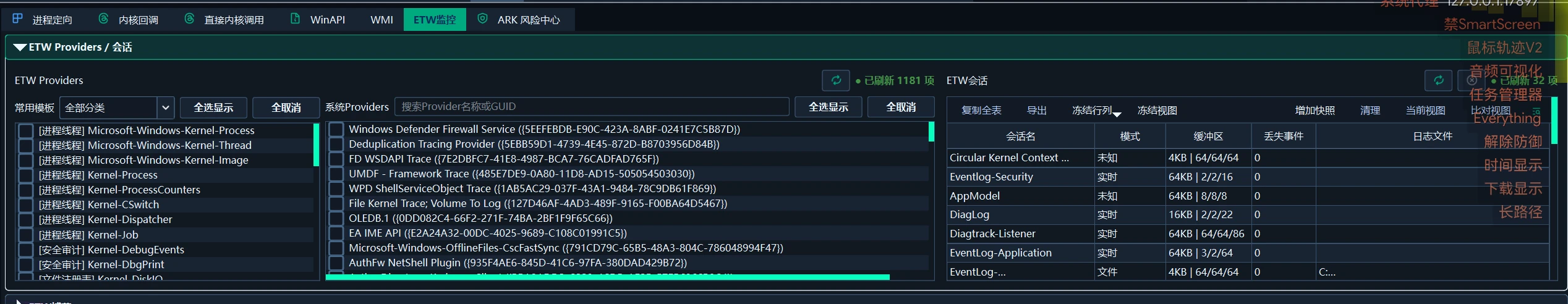
Task: Open the 内核回调 tab
Action: [129, 20]
